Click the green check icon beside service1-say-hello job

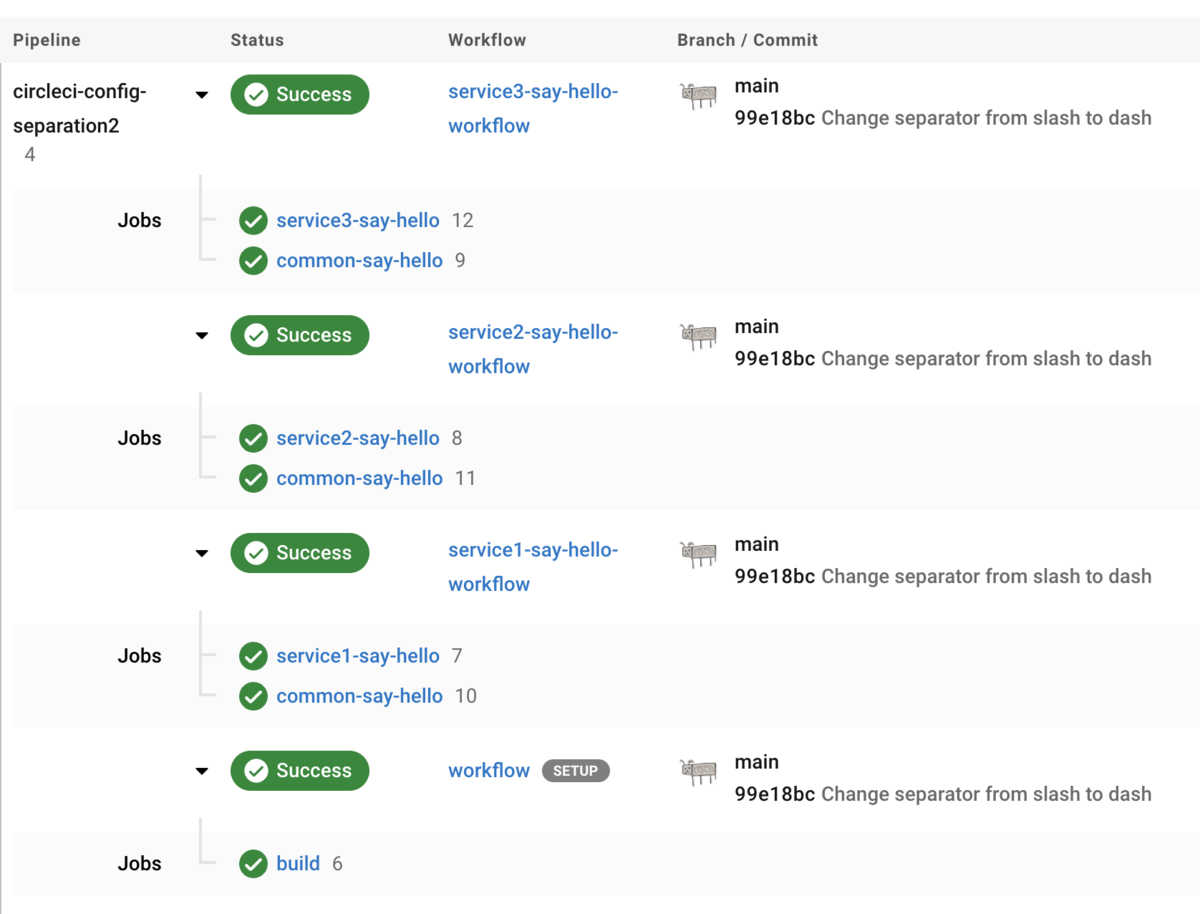254,657
